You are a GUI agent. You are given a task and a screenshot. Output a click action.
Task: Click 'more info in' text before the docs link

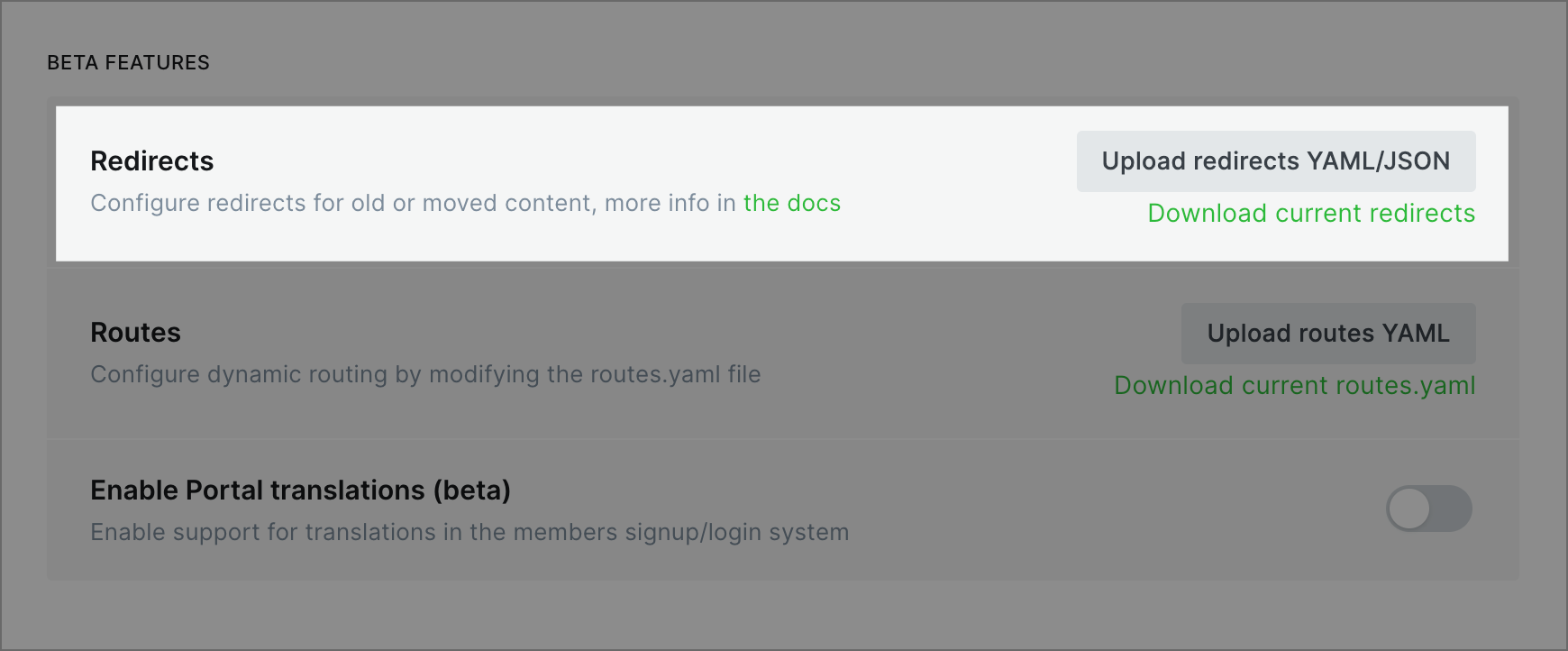[x=670, y=204]
